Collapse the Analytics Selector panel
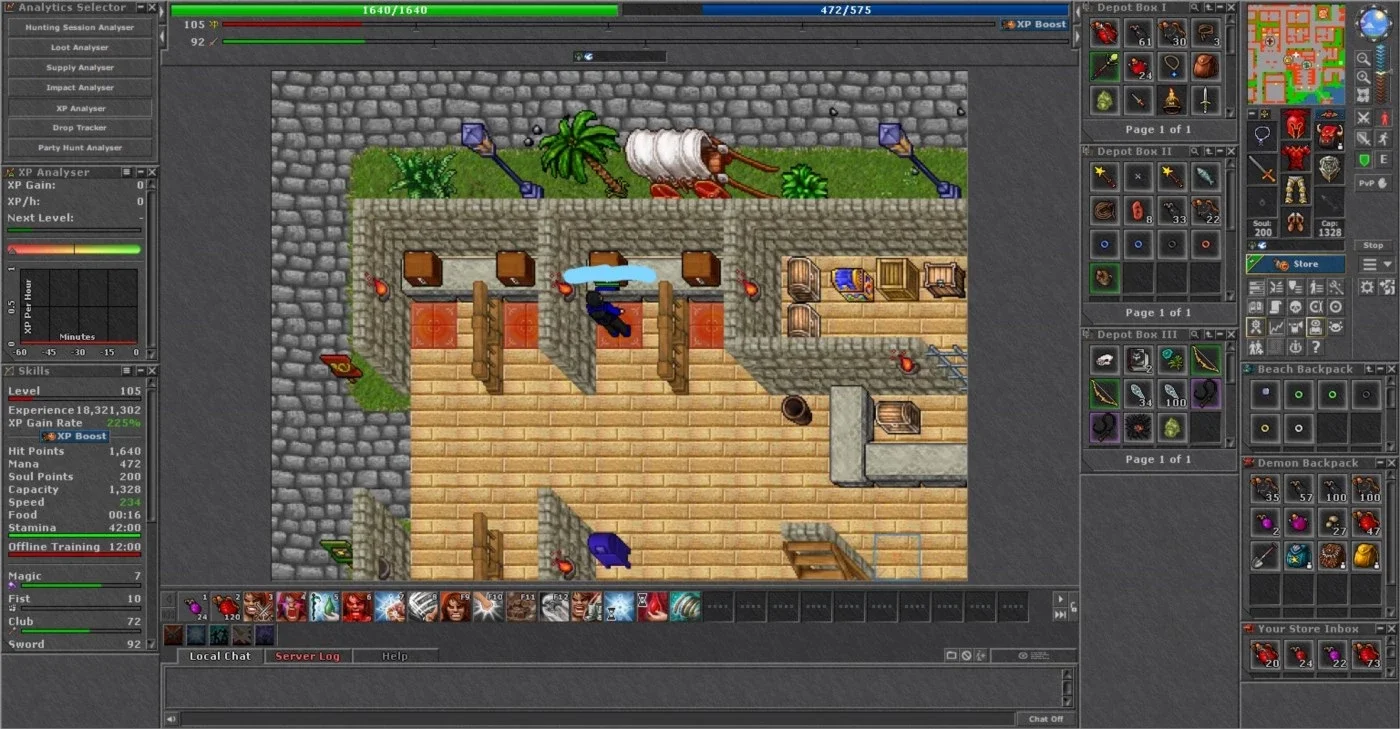The width and height of the screenshot is (1400, 729). [x=139, y=8]
